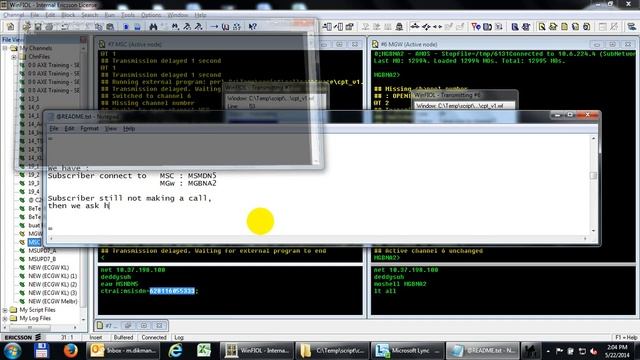
Task: Click File View horizontal scrollbar thumb
Action: [x=29, y=327]
